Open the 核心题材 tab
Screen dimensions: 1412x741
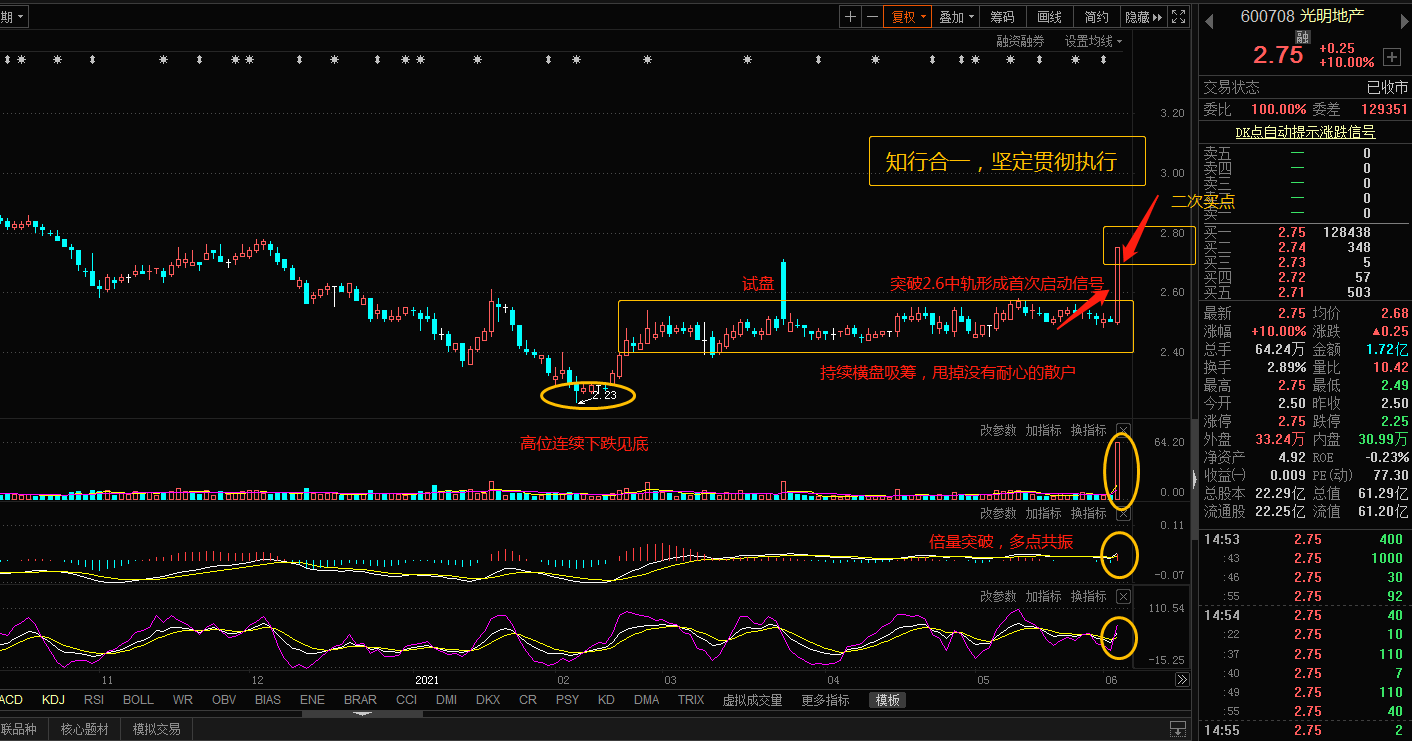tap(85, 729)
